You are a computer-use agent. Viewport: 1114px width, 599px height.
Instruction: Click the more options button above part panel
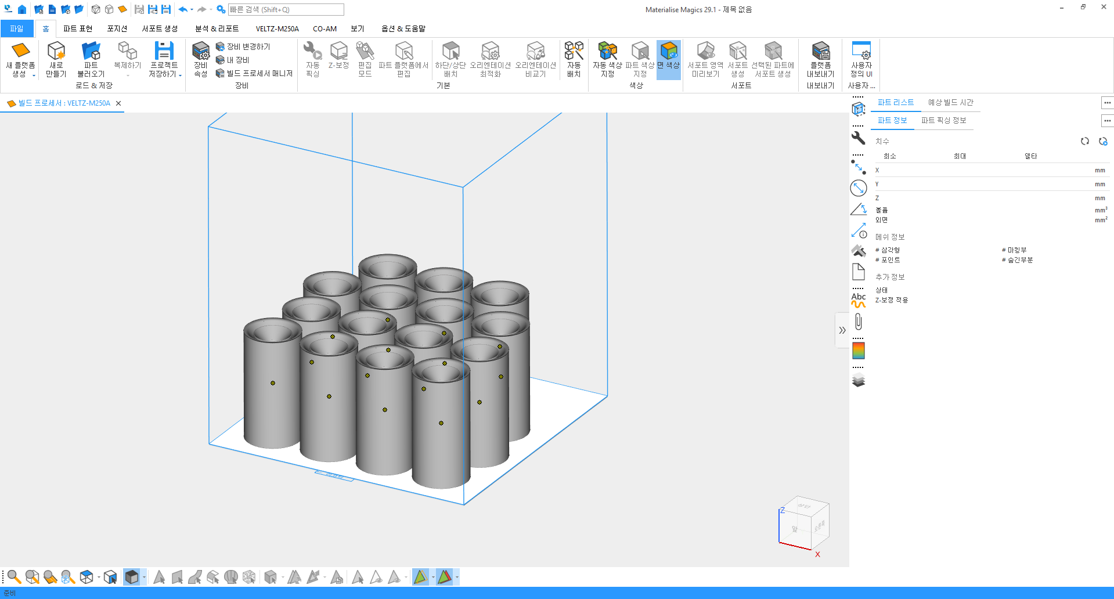pyautogui.click(x=1107, y=102)
